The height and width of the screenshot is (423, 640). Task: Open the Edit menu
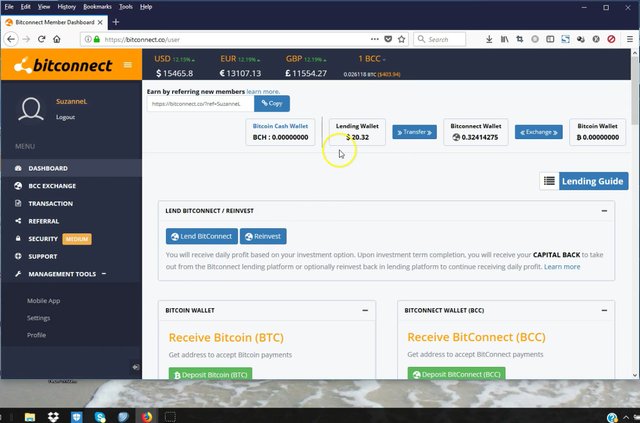pyautogui.click(x=25, y=7)
